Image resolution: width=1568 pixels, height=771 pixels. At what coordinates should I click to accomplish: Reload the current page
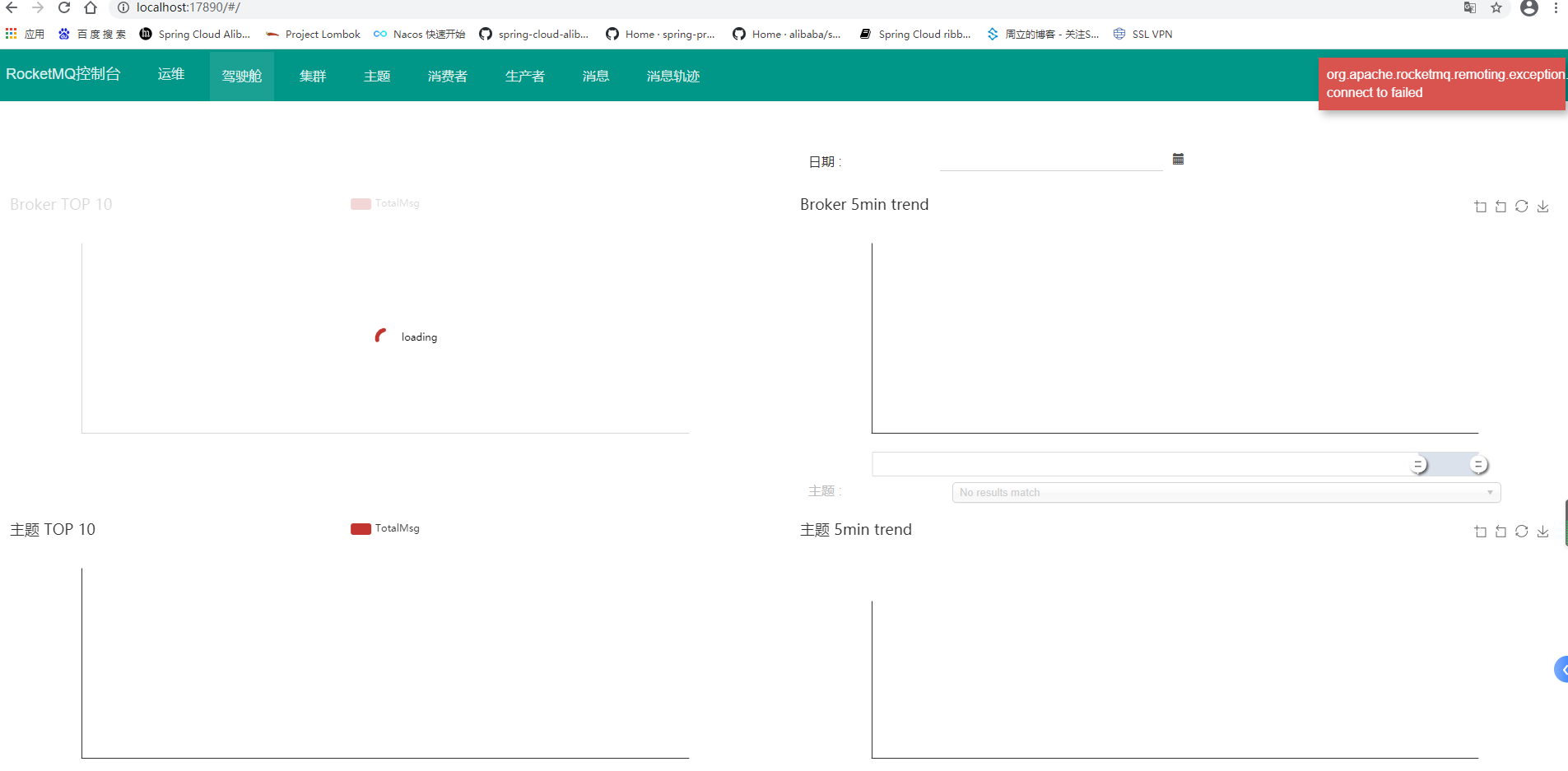(64, 7)
